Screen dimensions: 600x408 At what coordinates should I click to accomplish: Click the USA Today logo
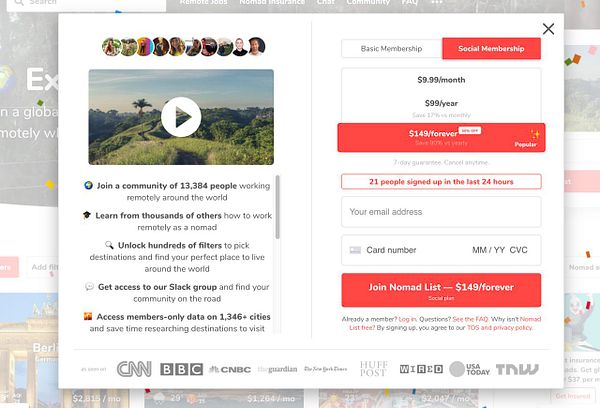point(470,369)
